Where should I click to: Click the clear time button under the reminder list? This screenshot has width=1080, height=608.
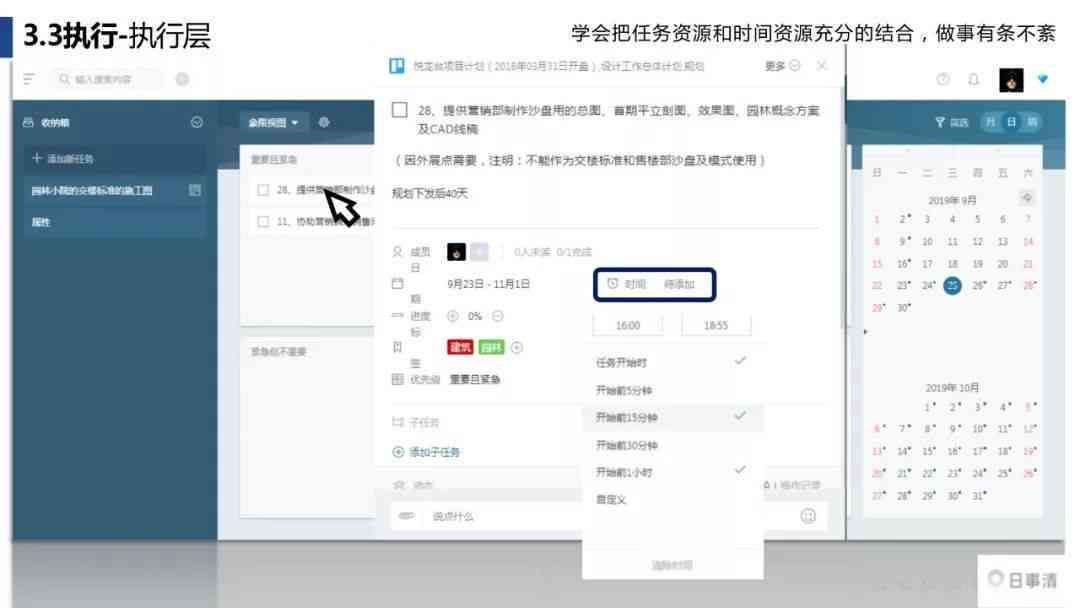[672, 565]
